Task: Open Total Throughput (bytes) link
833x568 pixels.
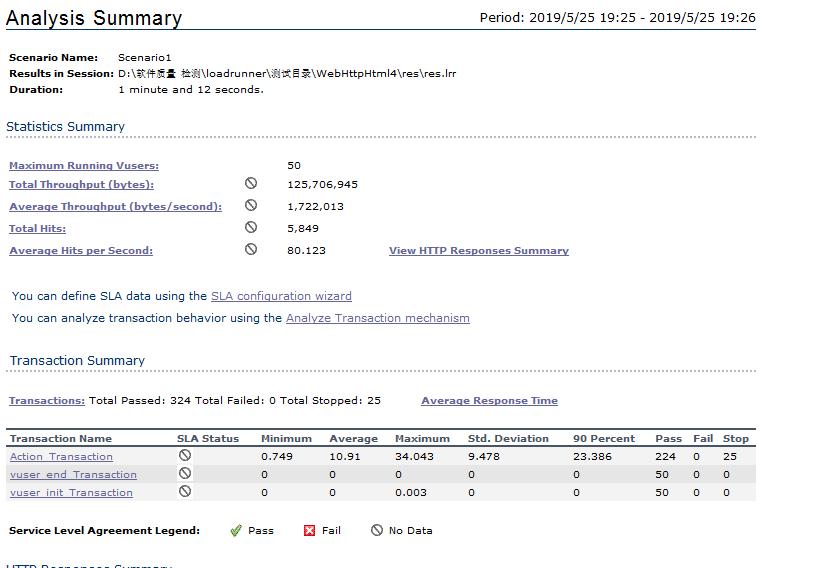Action: (x=81, y=185)
